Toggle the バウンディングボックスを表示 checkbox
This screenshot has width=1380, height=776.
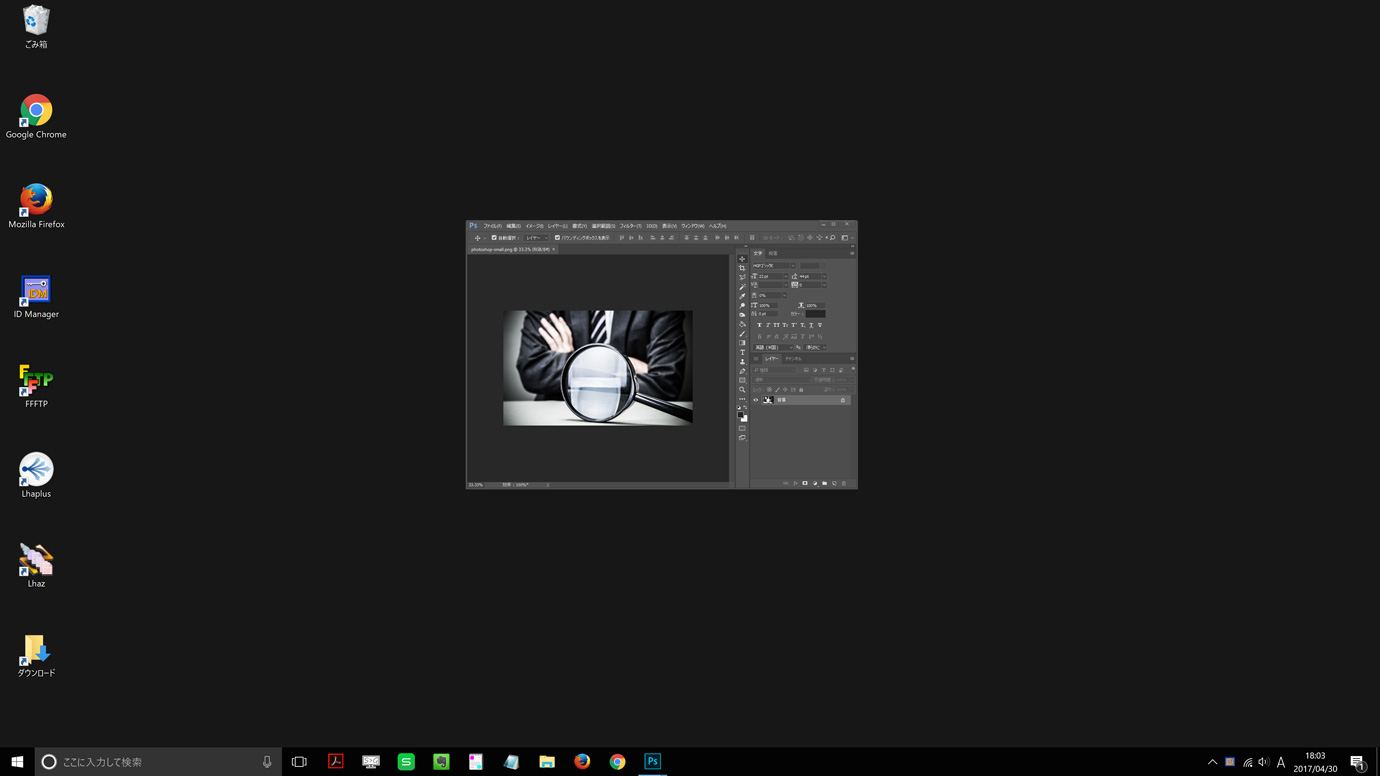(557, 238)
